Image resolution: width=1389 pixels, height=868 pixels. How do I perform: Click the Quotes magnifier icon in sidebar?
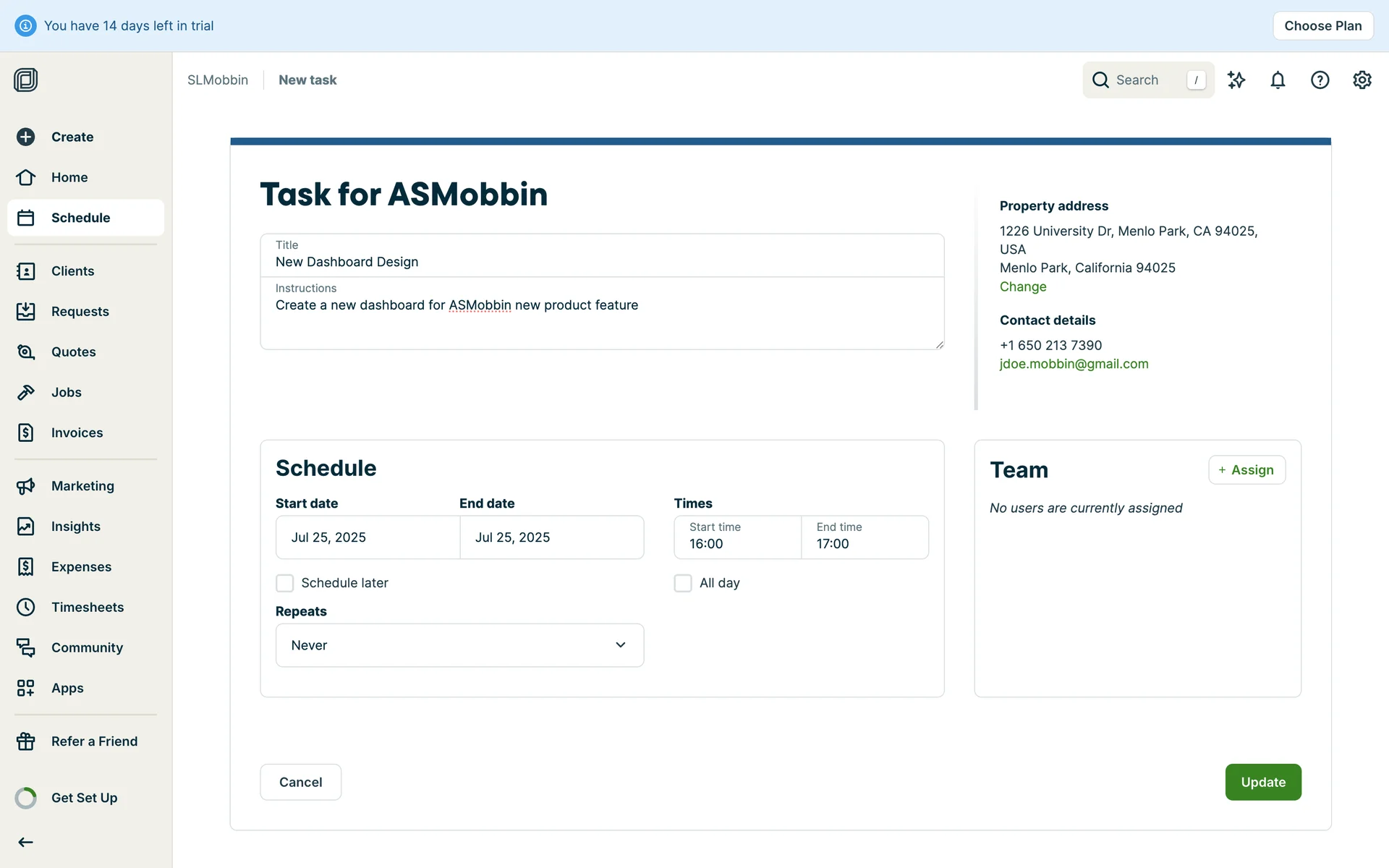[x=26, y=352]
